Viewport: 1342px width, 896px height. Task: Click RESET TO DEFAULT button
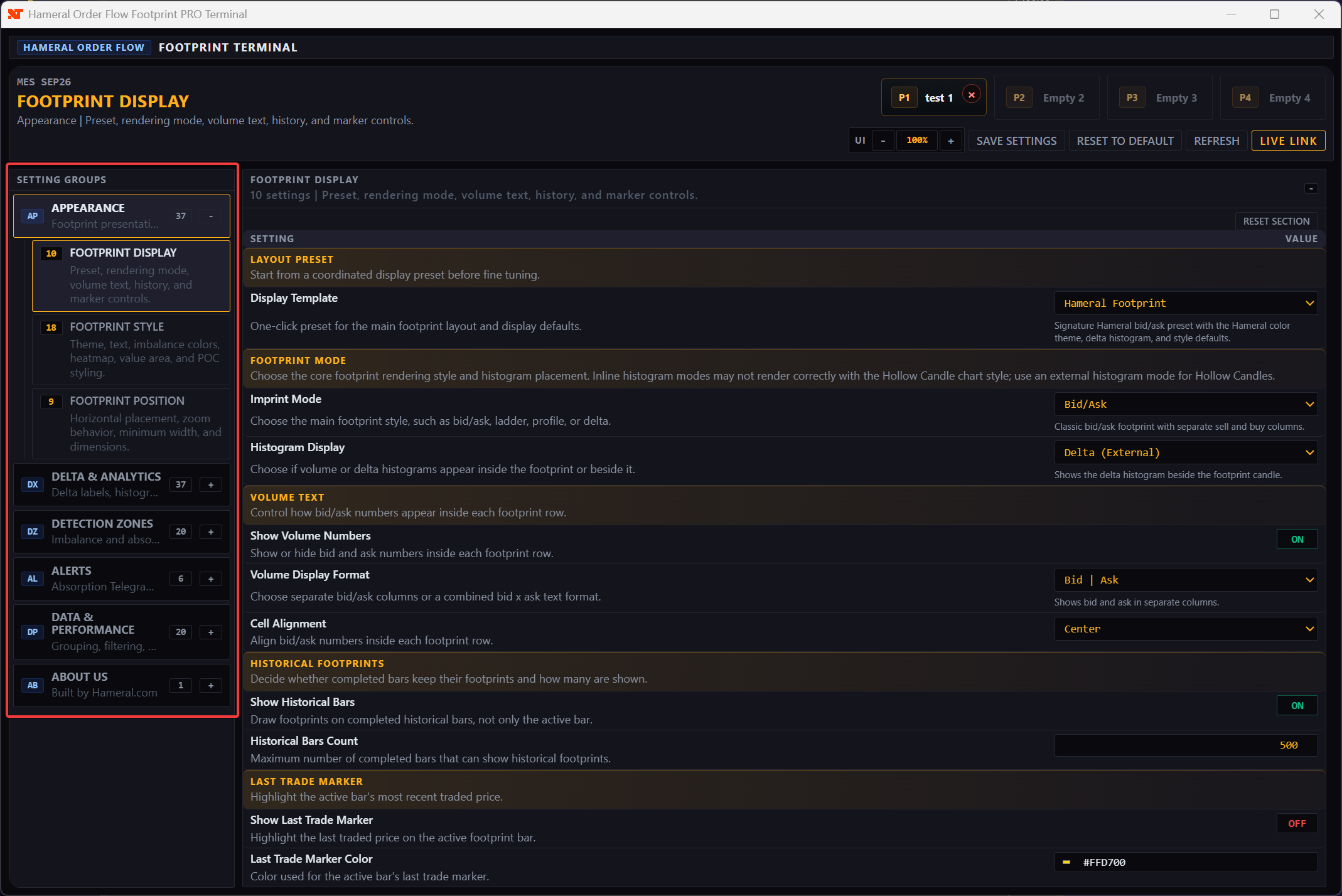coord(1125,141)
